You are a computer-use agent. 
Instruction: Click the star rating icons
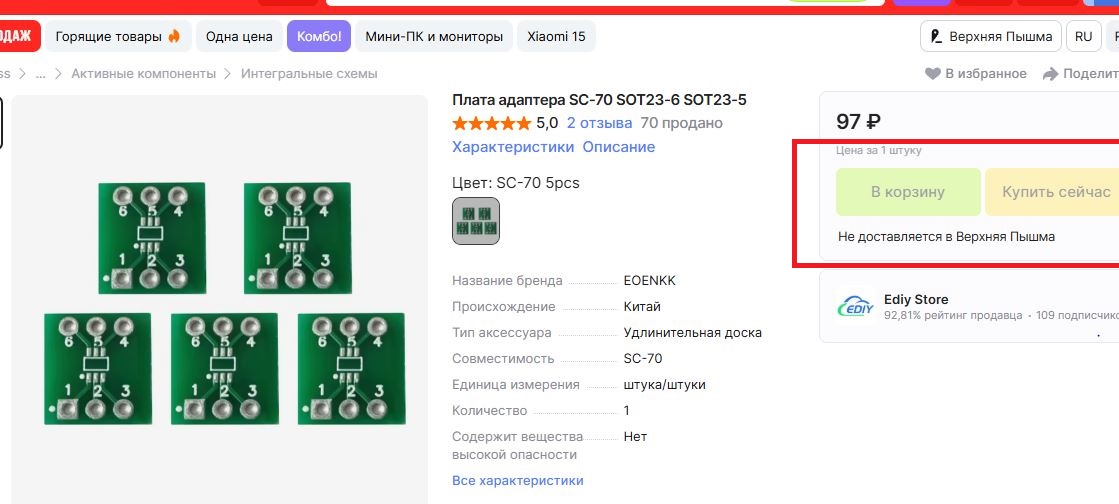coord(492,124)
